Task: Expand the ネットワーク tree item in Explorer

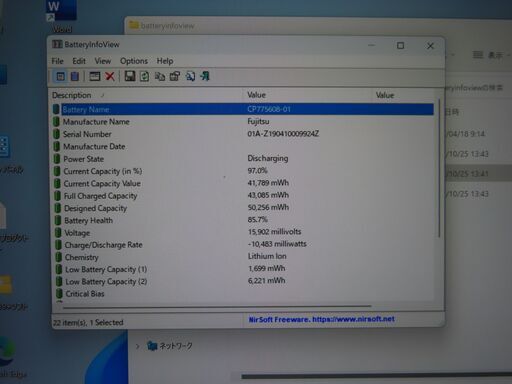Action: (x=137, y=346)
